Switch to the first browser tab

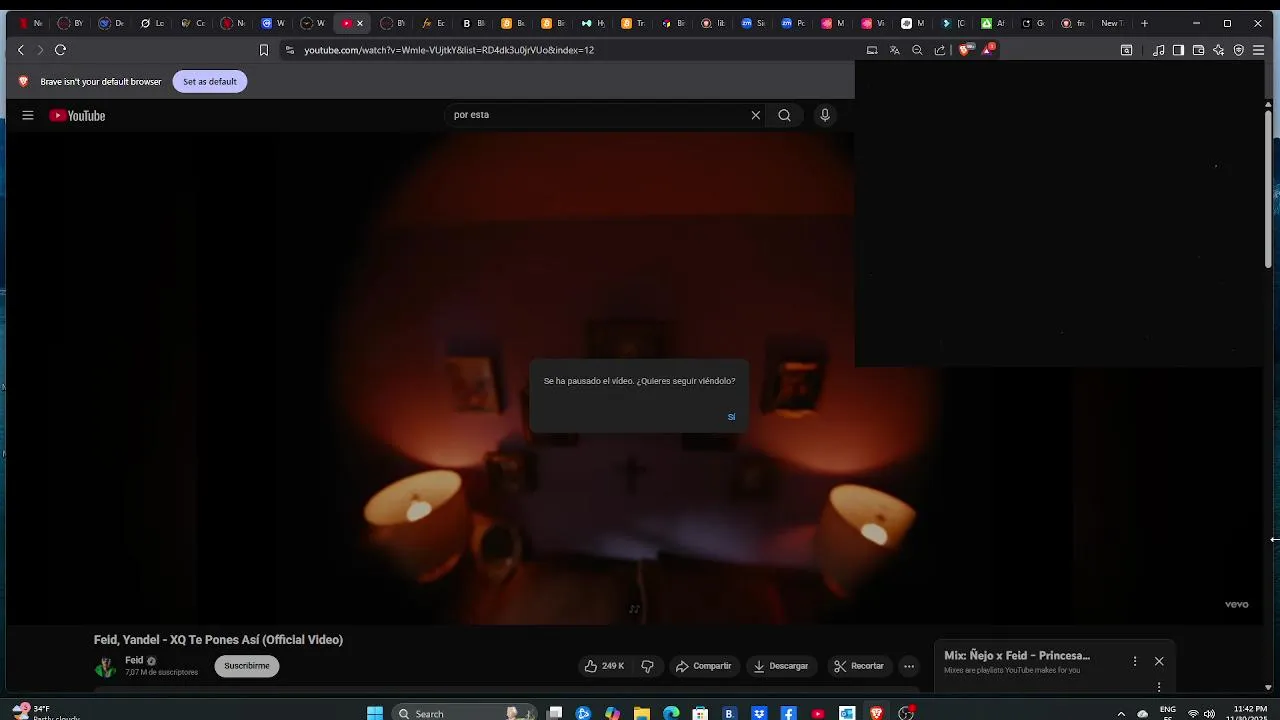point(31,23)
